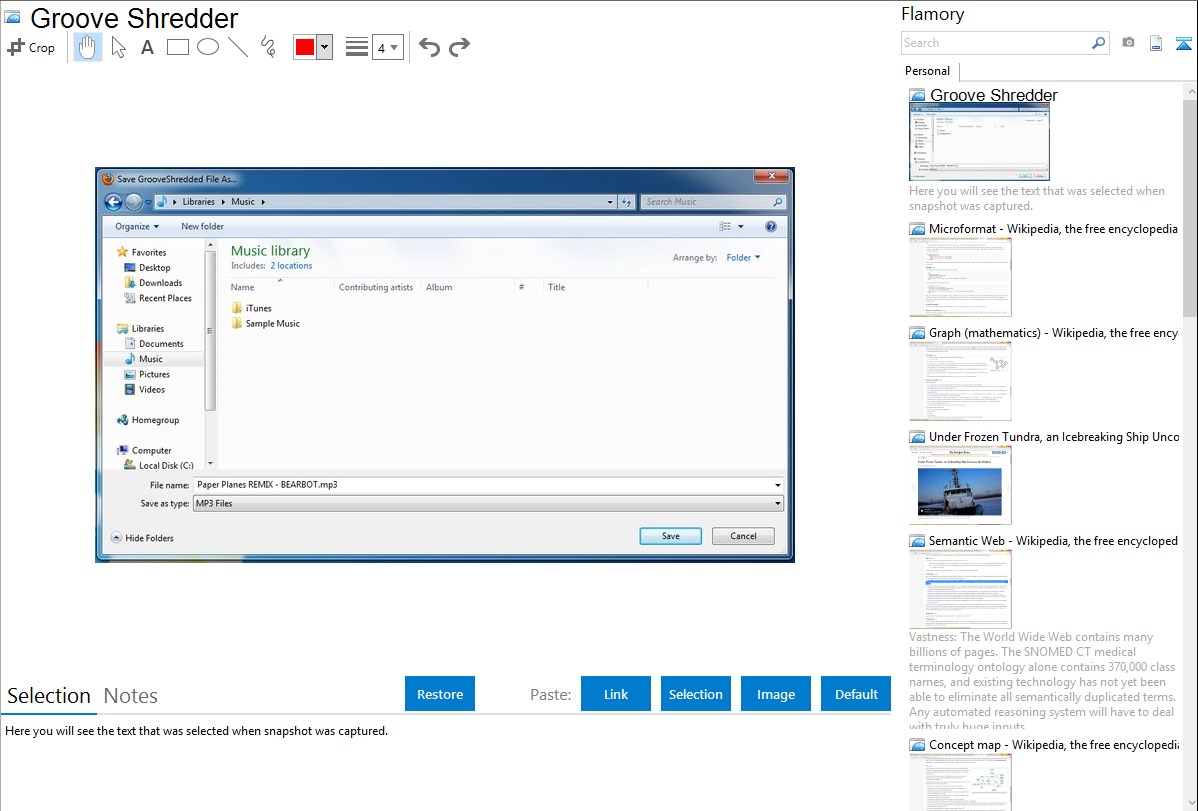Click the Paste Selection button
This screenshot has width=1198, height=811.
coord(695,694)
